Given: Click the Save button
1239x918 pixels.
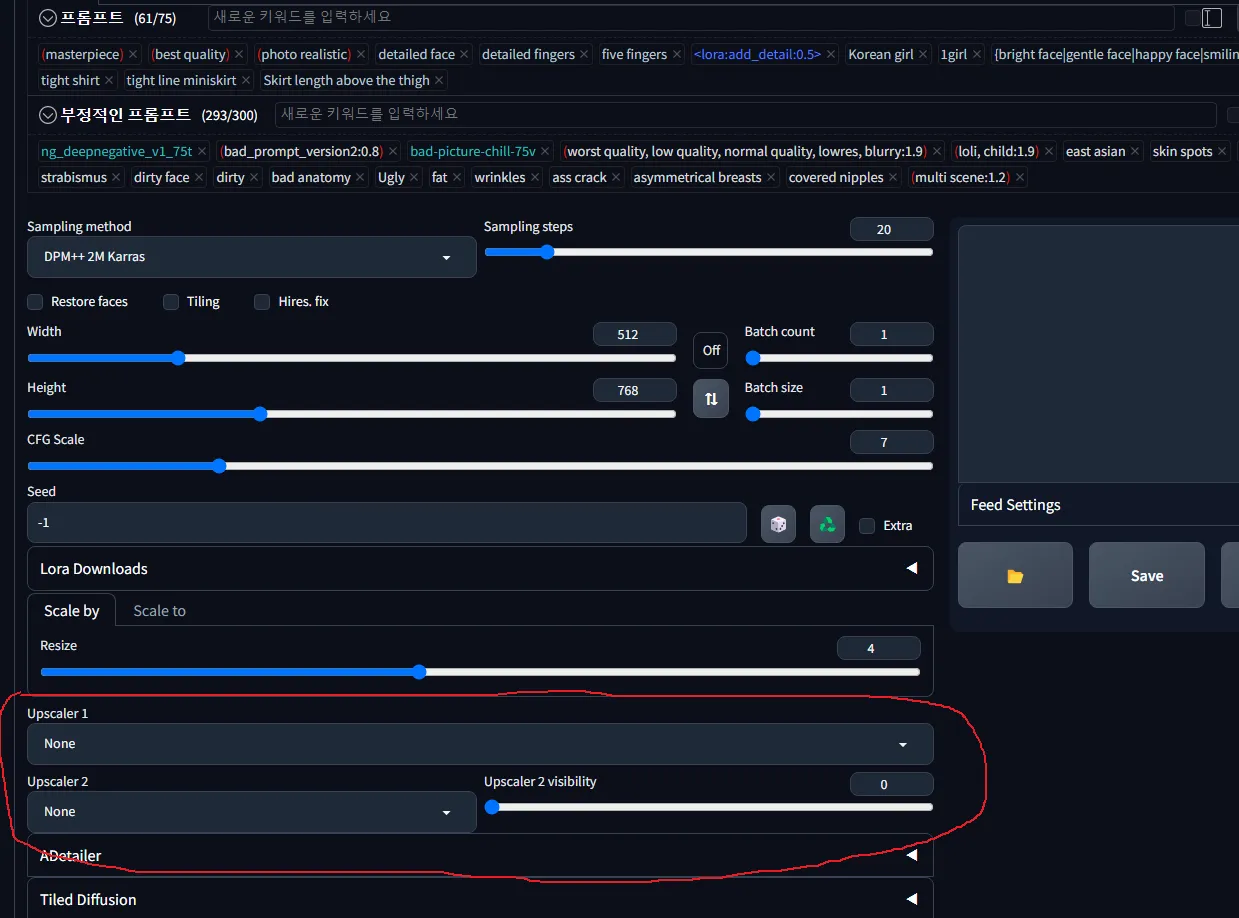Looking at the screenshot, I should click(x=1147, y=575).
